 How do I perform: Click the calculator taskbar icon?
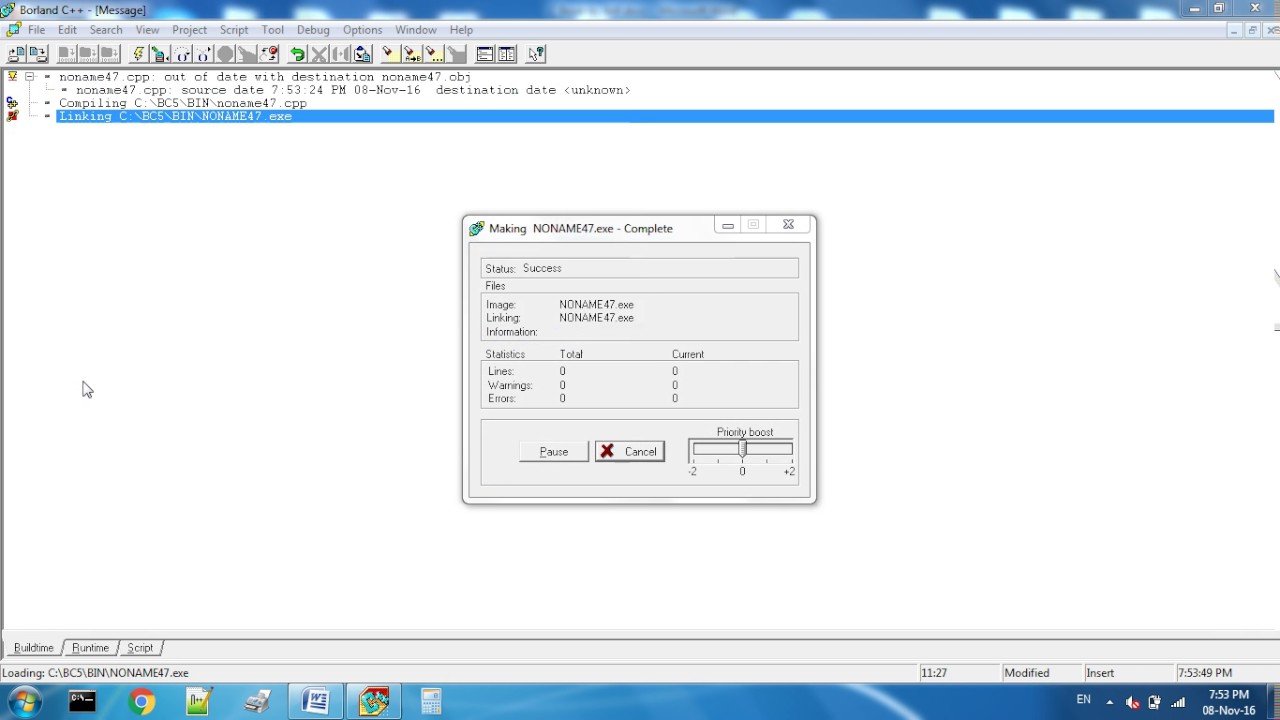431,702
